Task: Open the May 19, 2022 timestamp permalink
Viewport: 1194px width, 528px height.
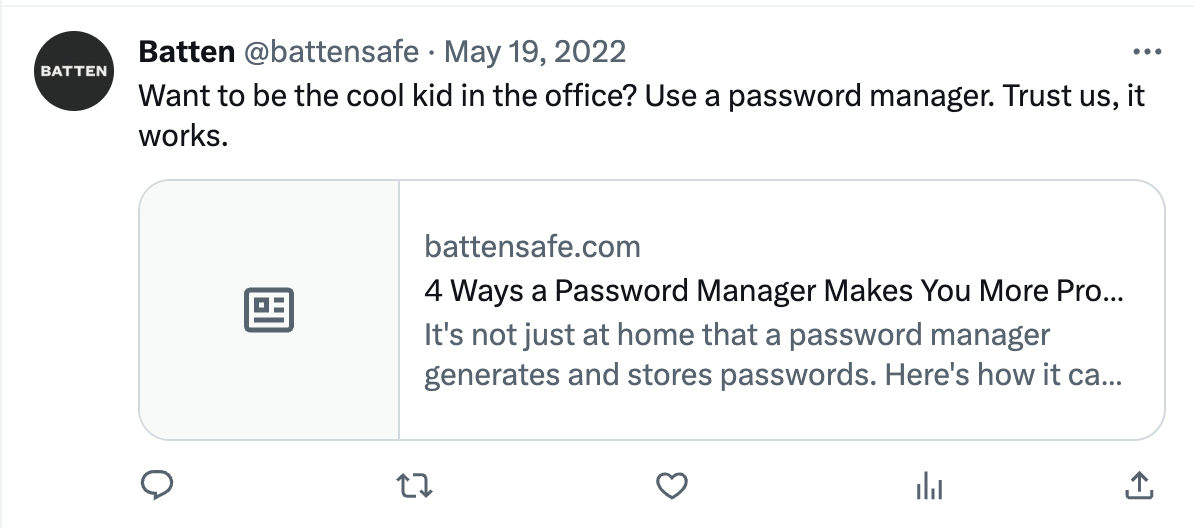Action: click(535, 52)
